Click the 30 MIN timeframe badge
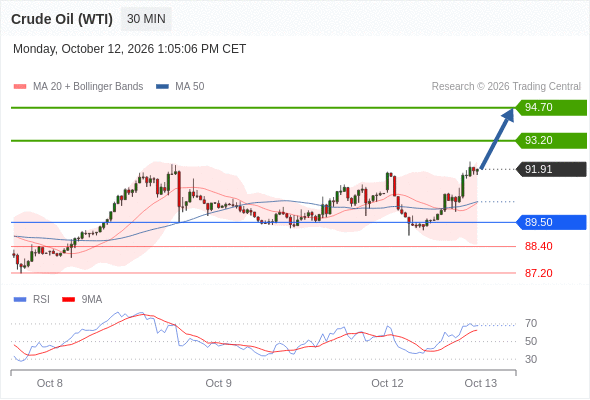The height and width of the screenshot is (400, 590). pyautogui.click(x=146, y=19)
